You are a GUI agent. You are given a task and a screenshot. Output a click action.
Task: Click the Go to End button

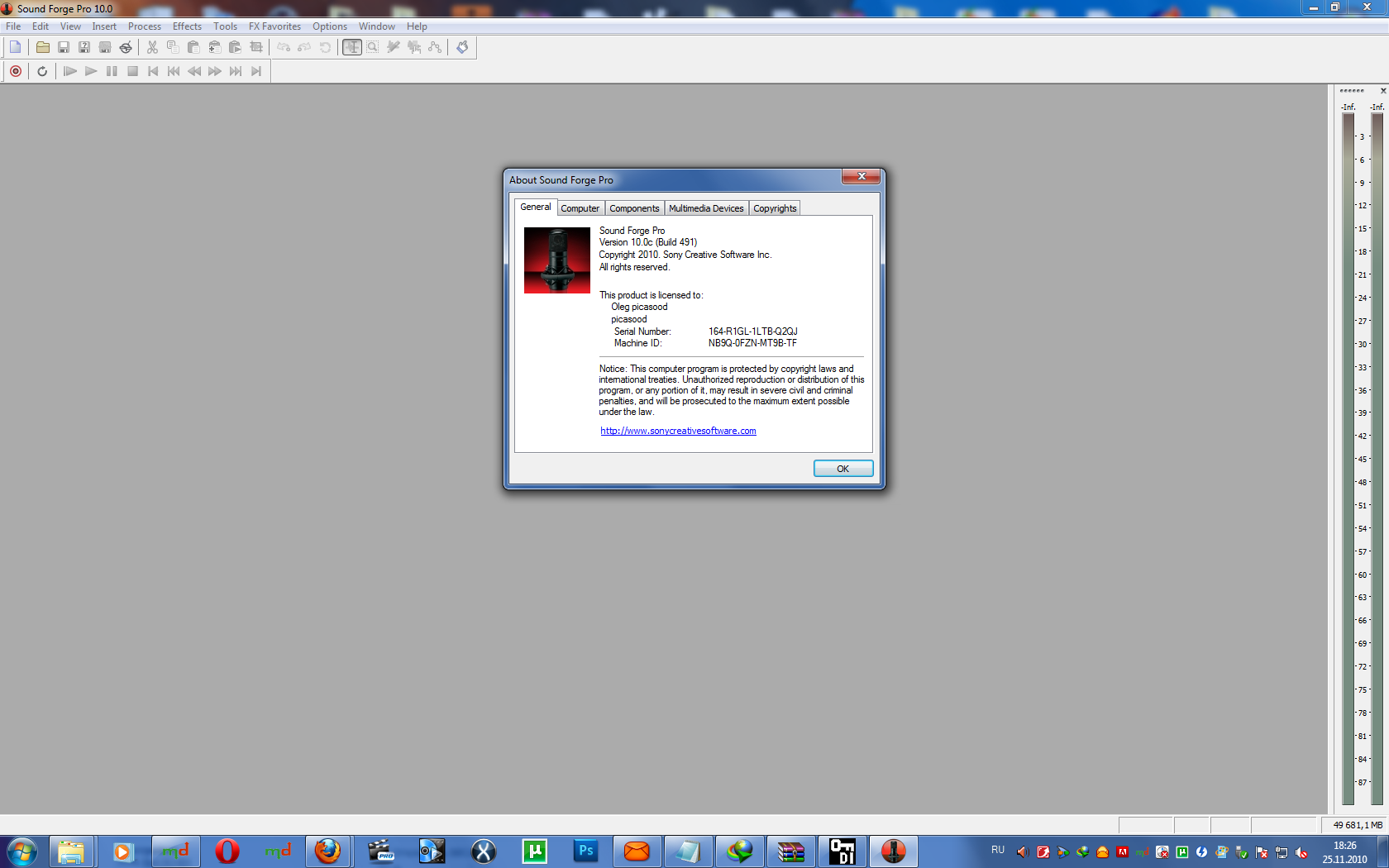256,71
